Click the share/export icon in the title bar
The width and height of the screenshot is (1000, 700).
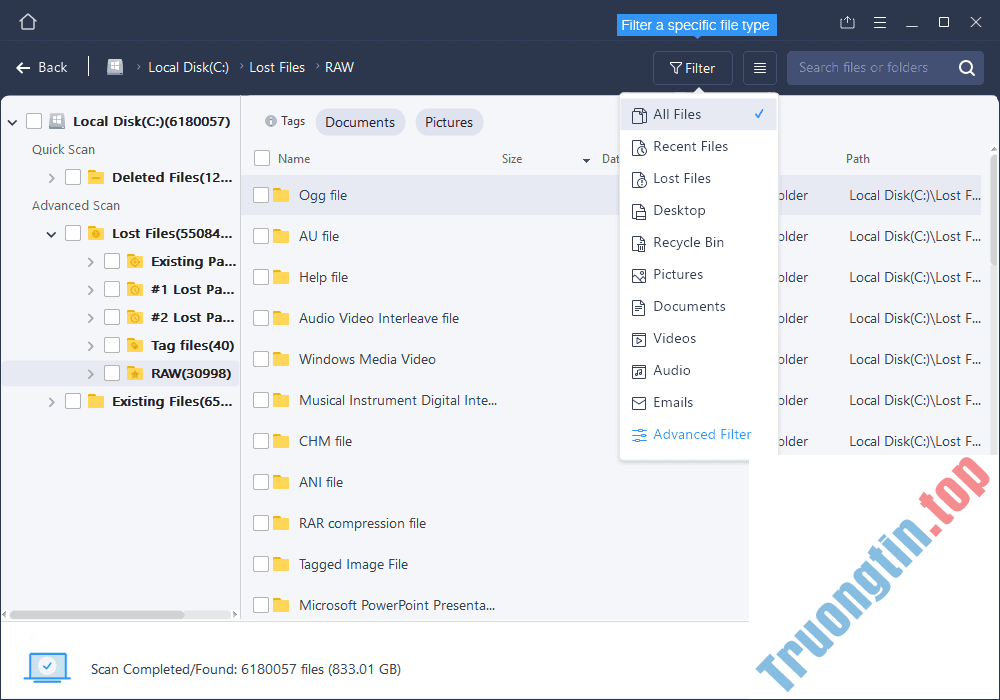(847, 21)
